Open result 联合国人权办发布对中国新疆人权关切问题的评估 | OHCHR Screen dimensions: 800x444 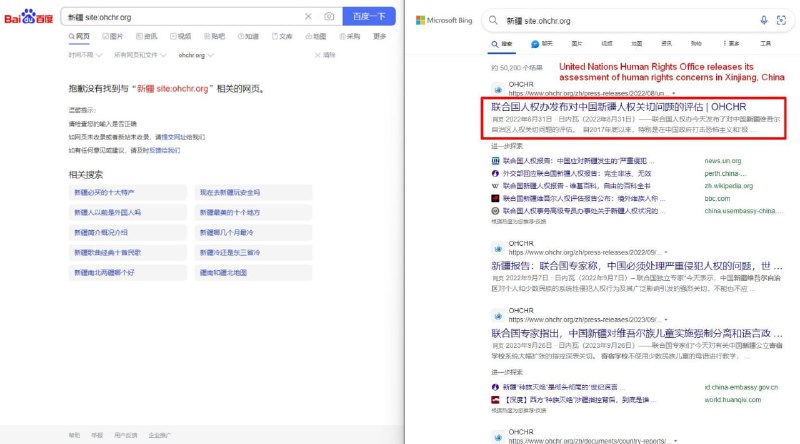(x=618, y=107)
